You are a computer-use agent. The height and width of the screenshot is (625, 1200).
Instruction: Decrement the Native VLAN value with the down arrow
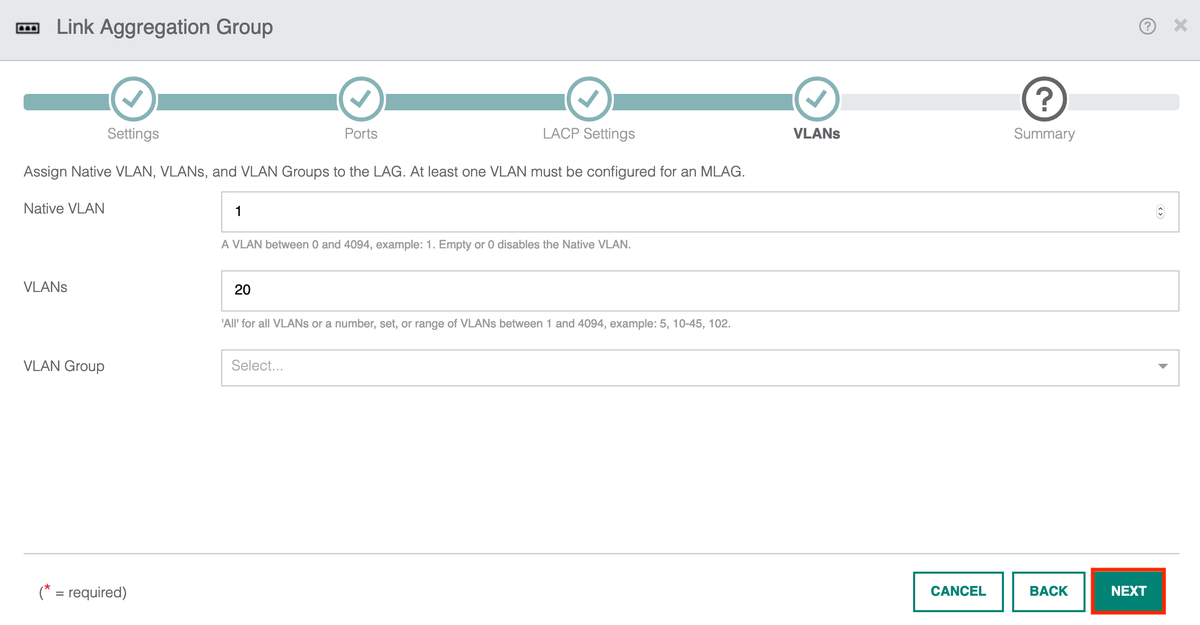(x=1160, y=216)
